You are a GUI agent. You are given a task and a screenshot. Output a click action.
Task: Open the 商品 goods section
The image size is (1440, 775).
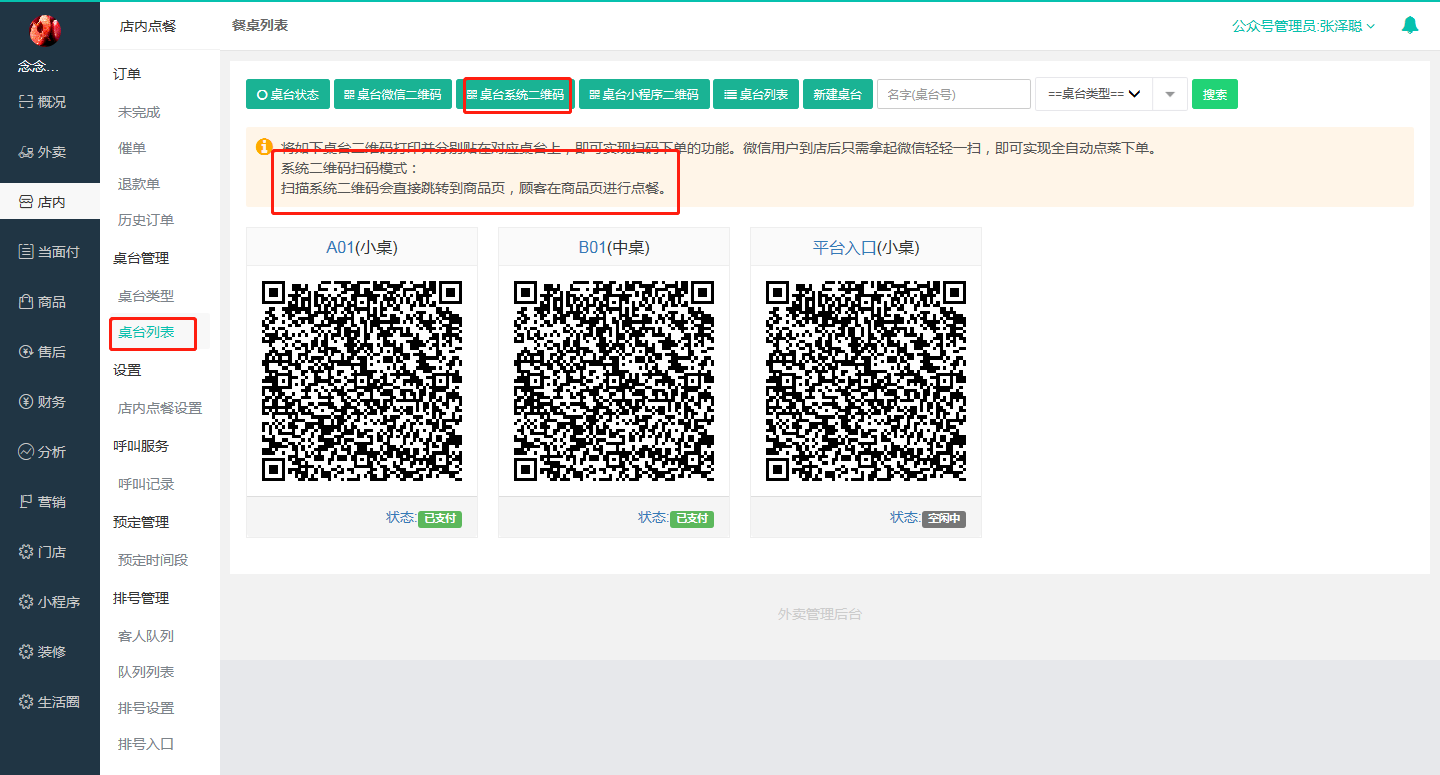pyautogui.click(x=43, y=302)
